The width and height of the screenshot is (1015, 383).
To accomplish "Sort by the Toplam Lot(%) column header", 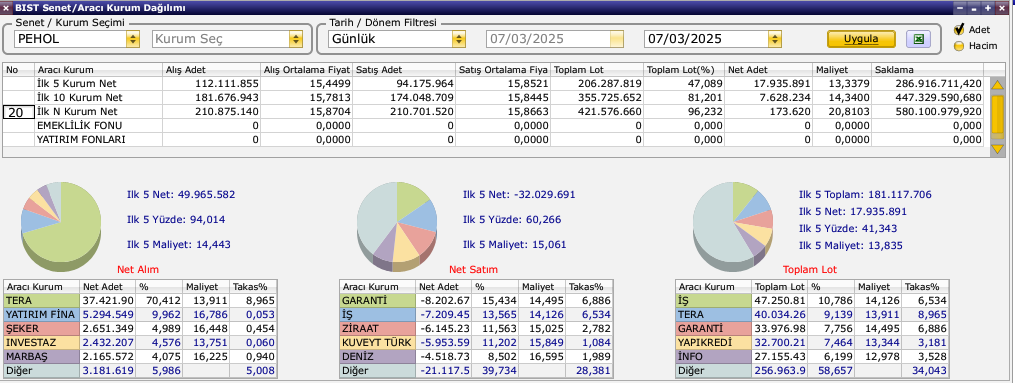I will (684, 69).
